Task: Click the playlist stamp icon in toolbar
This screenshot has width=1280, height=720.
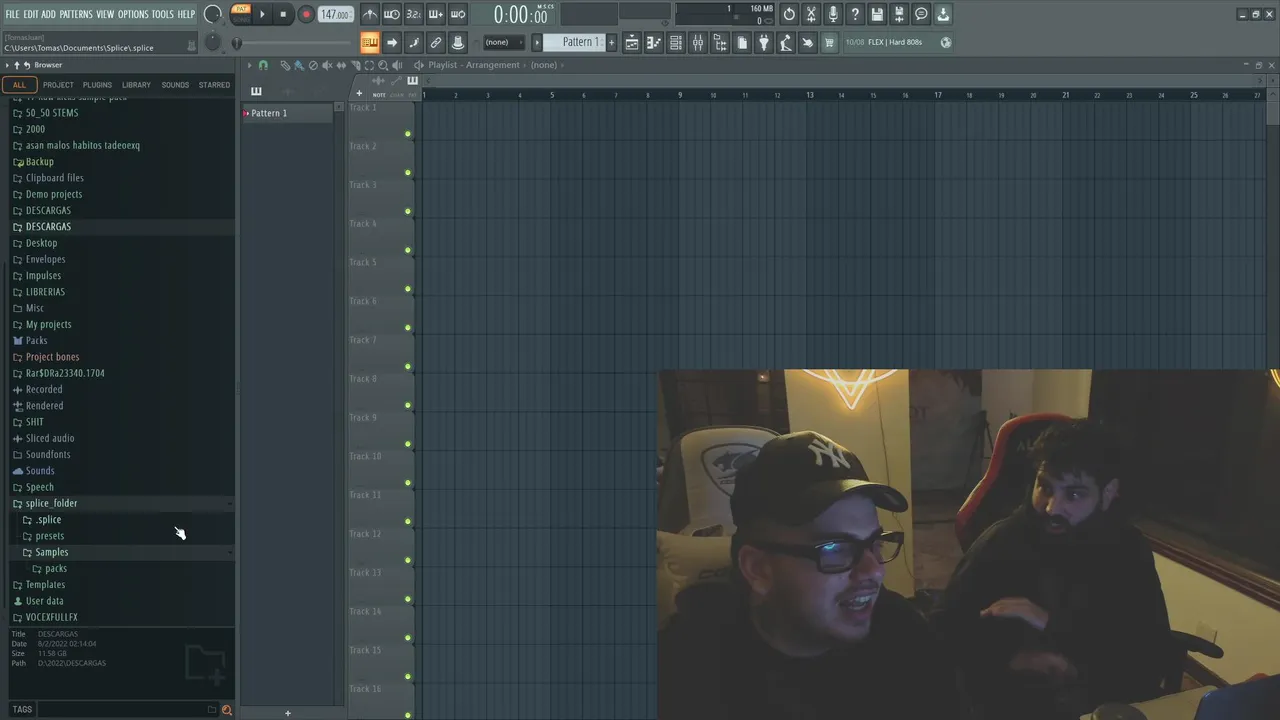Action: [x=458, y=42]
